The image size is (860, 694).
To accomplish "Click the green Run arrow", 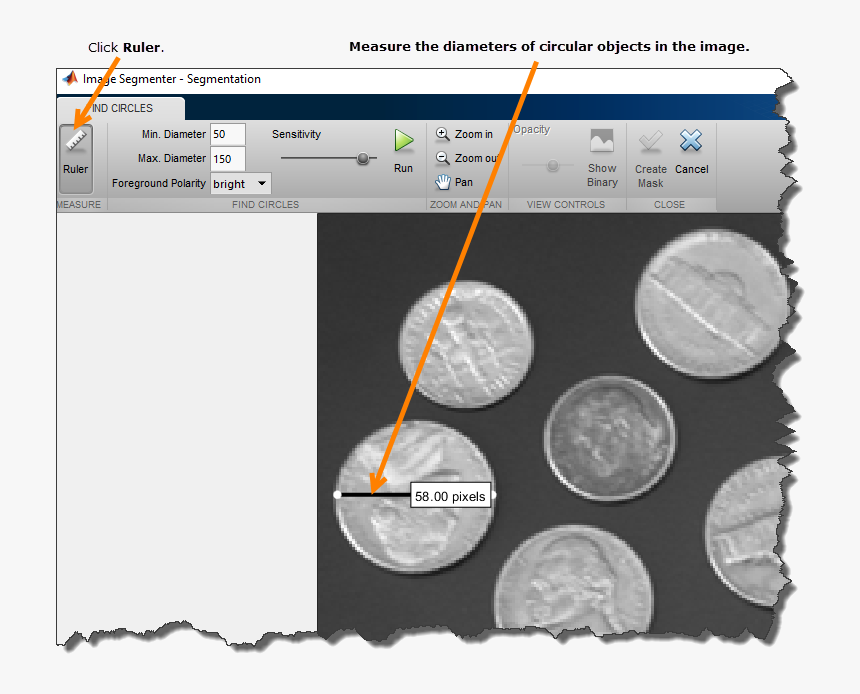I will point(404,141).
